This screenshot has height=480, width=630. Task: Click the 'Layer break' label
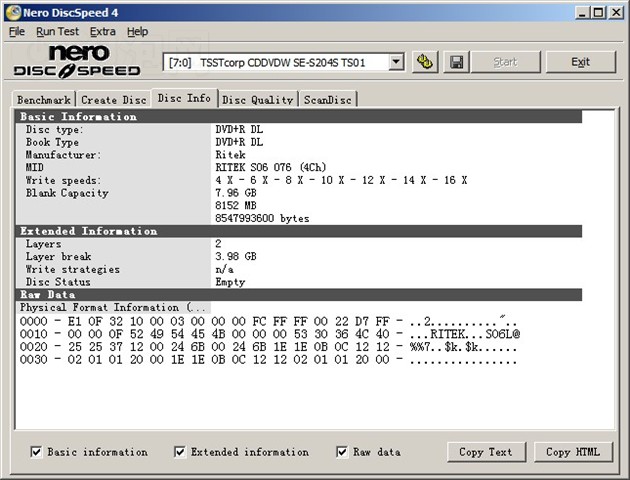click(59, 256)
